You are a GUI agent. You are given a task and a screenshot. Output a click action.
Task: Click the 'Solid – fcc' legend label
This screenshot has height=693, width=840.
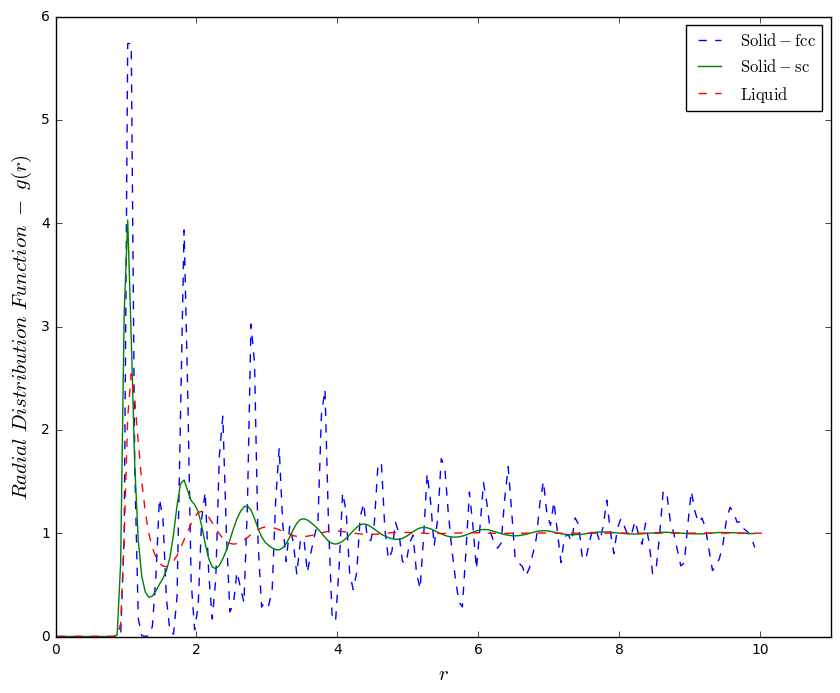(778, 41)
